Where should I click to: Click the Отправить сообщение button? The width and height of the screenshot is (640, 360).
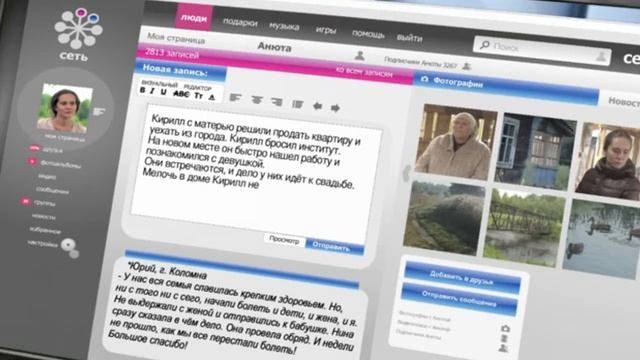459,299
